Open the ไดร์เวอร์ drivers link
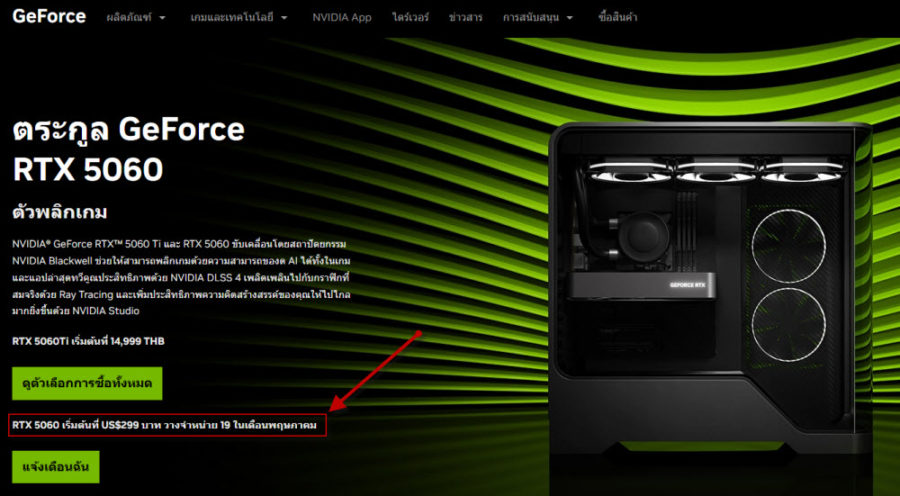The width and height of the screenshot is (900, 496). click(x=410, y=17)
